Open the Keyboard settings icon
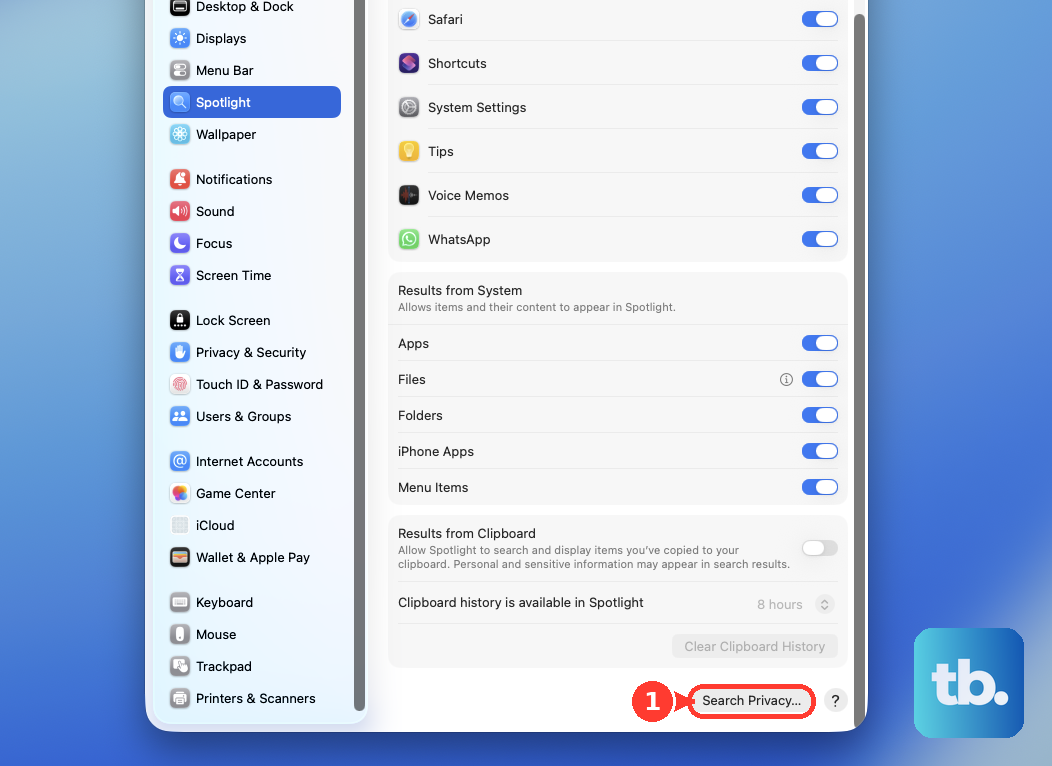The height and width of the screenshot is (766, 1052). pyautogui.click(x=180, y=602)
